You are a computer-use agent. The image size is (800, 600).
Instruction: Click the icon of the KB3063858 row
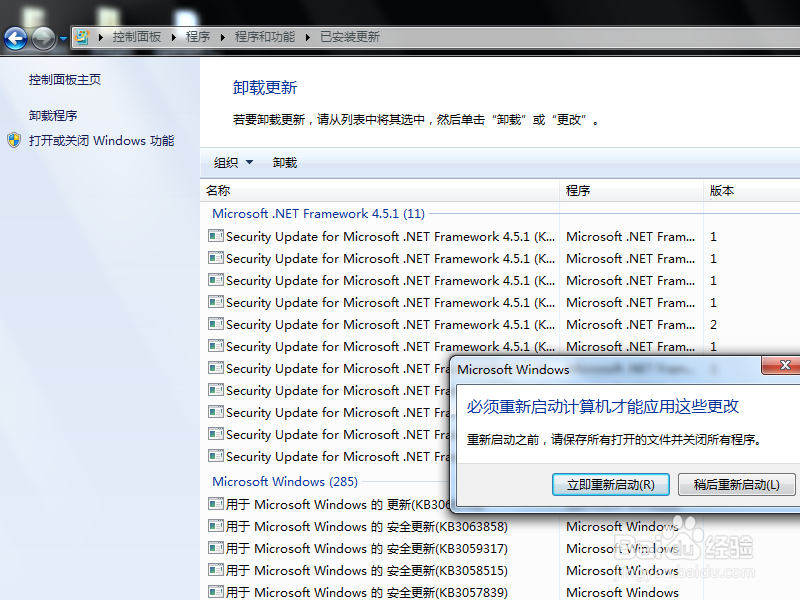coord(216,526)
